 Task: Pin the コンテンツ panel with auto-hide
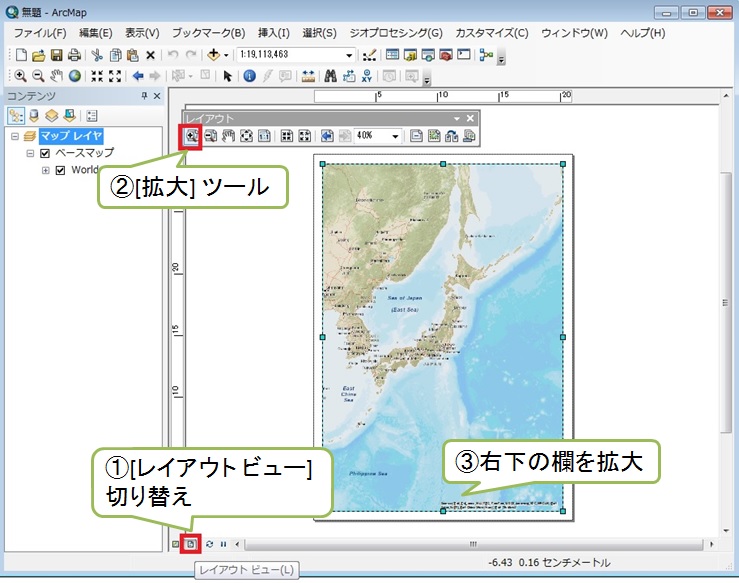point(143,95)
